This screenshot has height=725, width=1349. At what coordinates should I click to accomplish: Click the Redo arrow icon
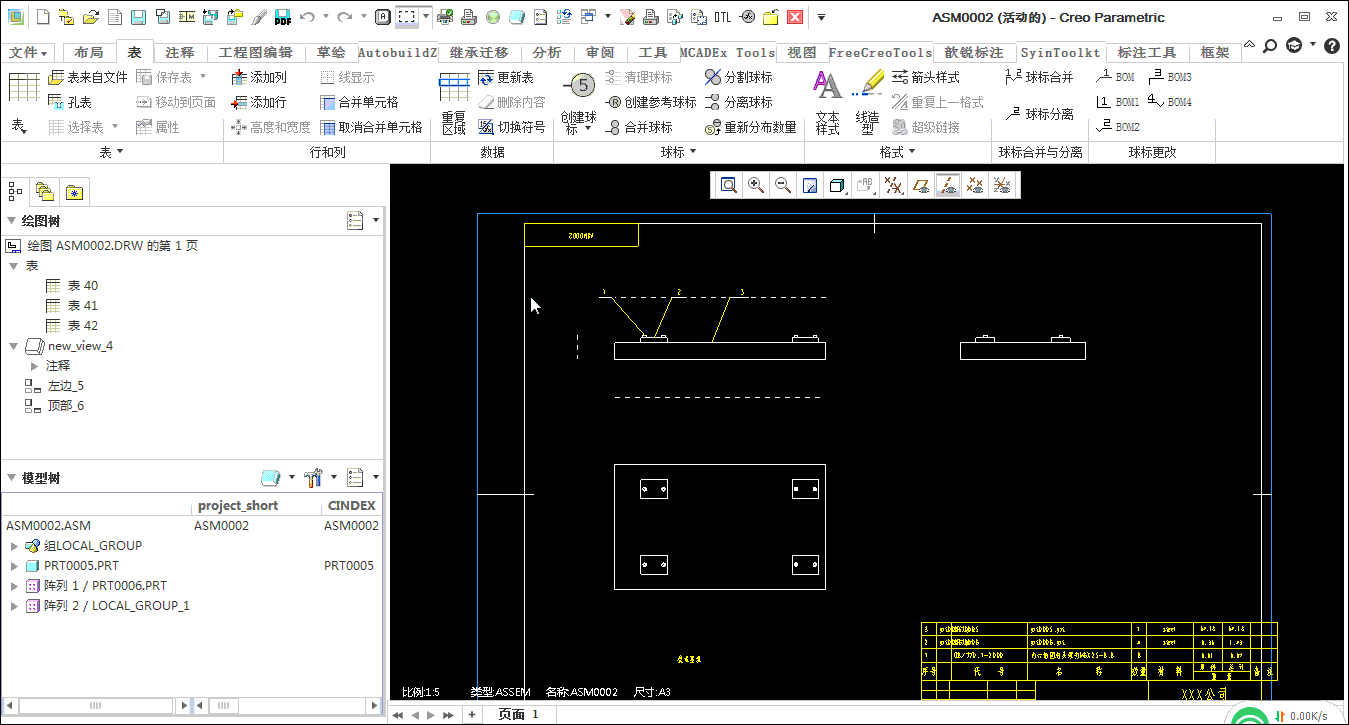(x=344, y=17)
